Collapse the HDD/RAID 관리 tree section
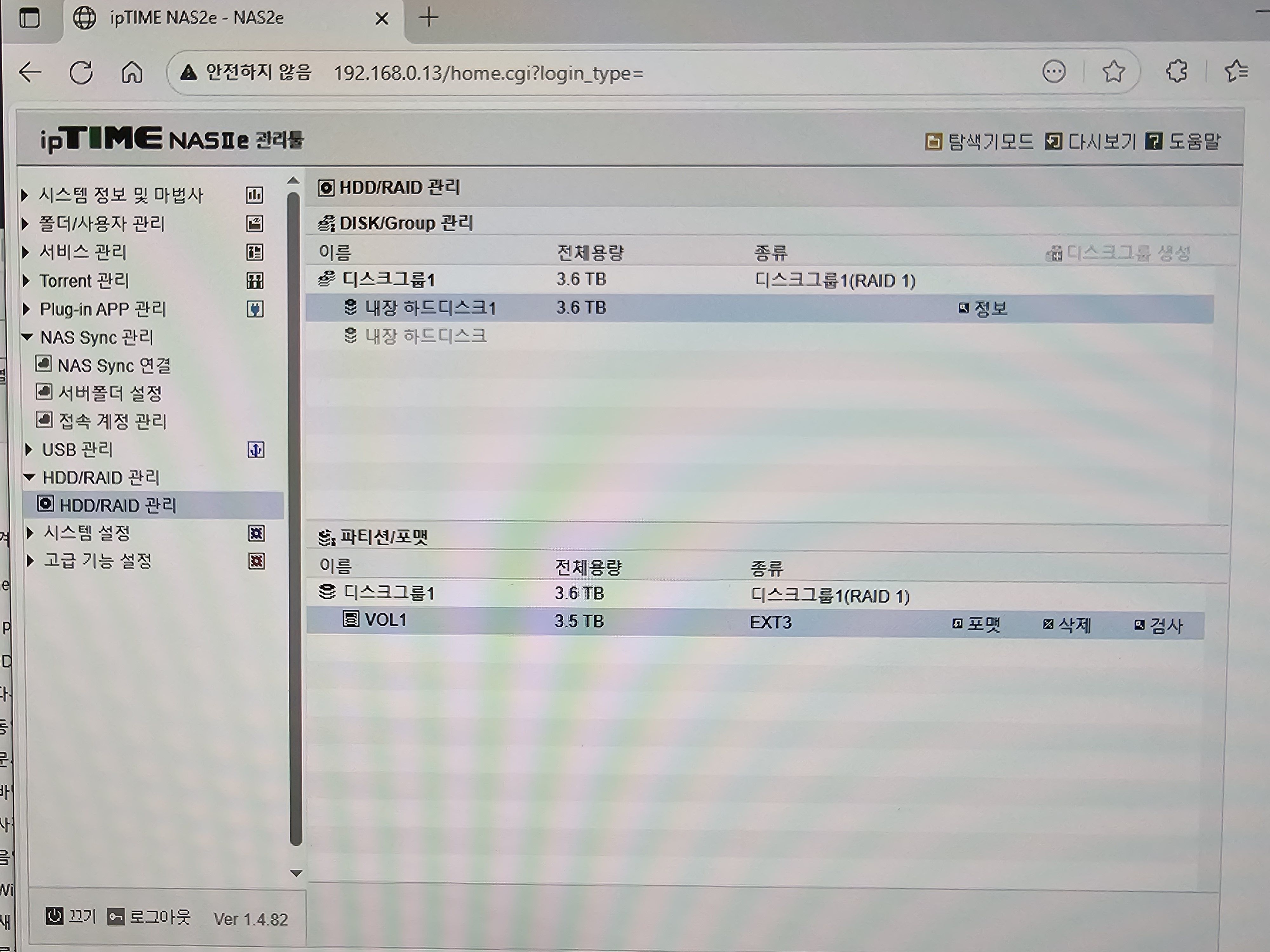The width and height of the screenshot is (1270, 952). click(x=29, y=478)
